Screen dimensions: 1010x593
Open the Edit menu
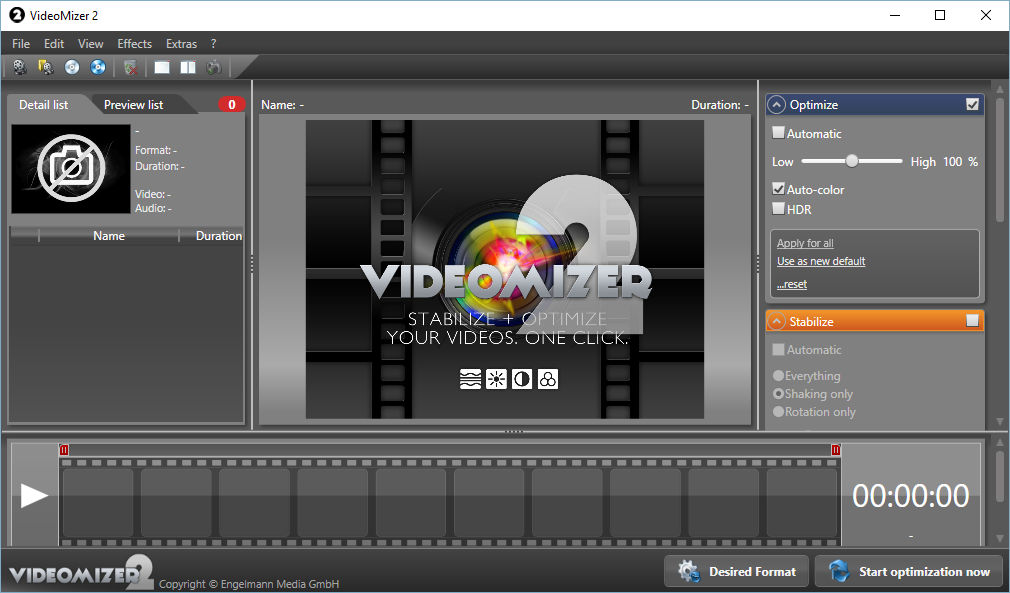click(x=54, y=44)
